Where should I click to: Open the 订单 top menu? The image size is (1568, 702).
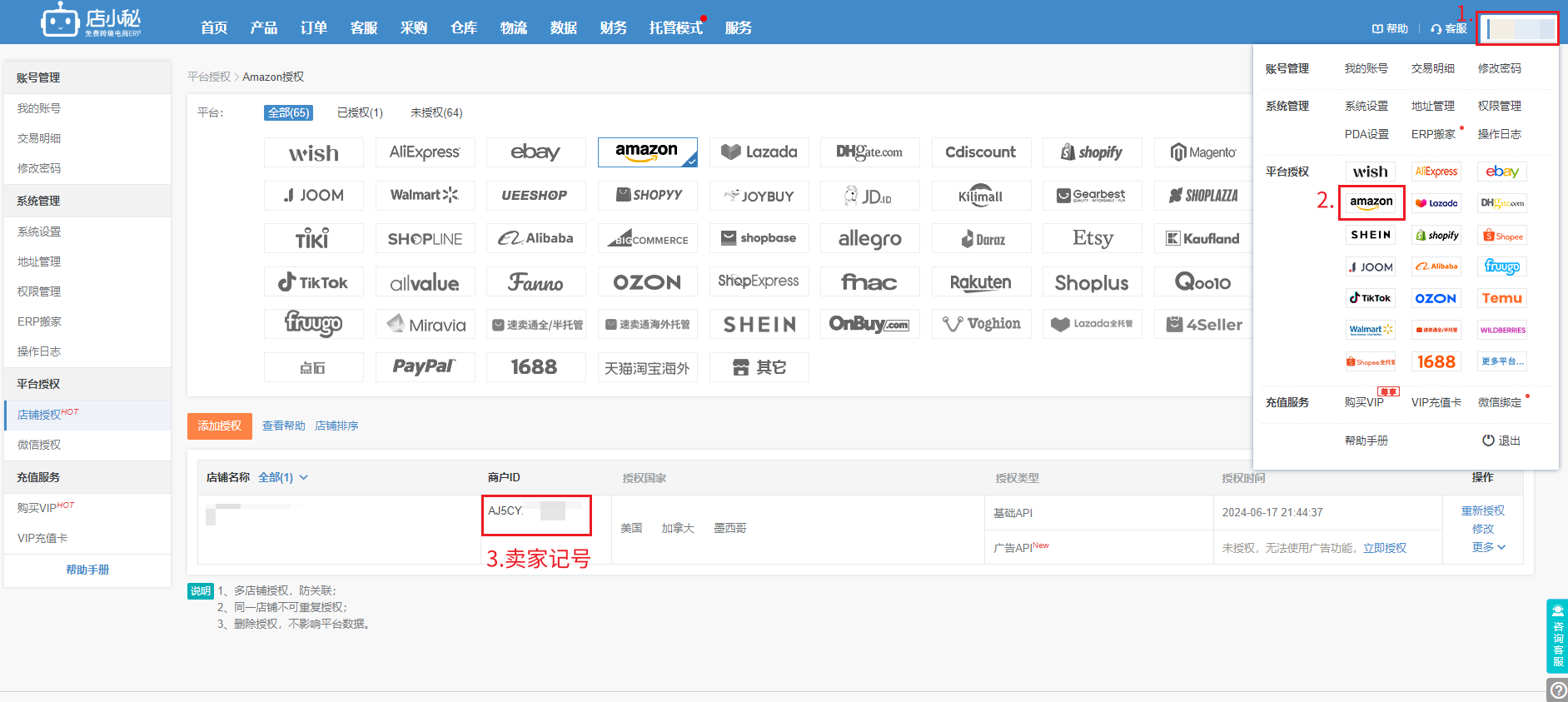tap(314, 27)
